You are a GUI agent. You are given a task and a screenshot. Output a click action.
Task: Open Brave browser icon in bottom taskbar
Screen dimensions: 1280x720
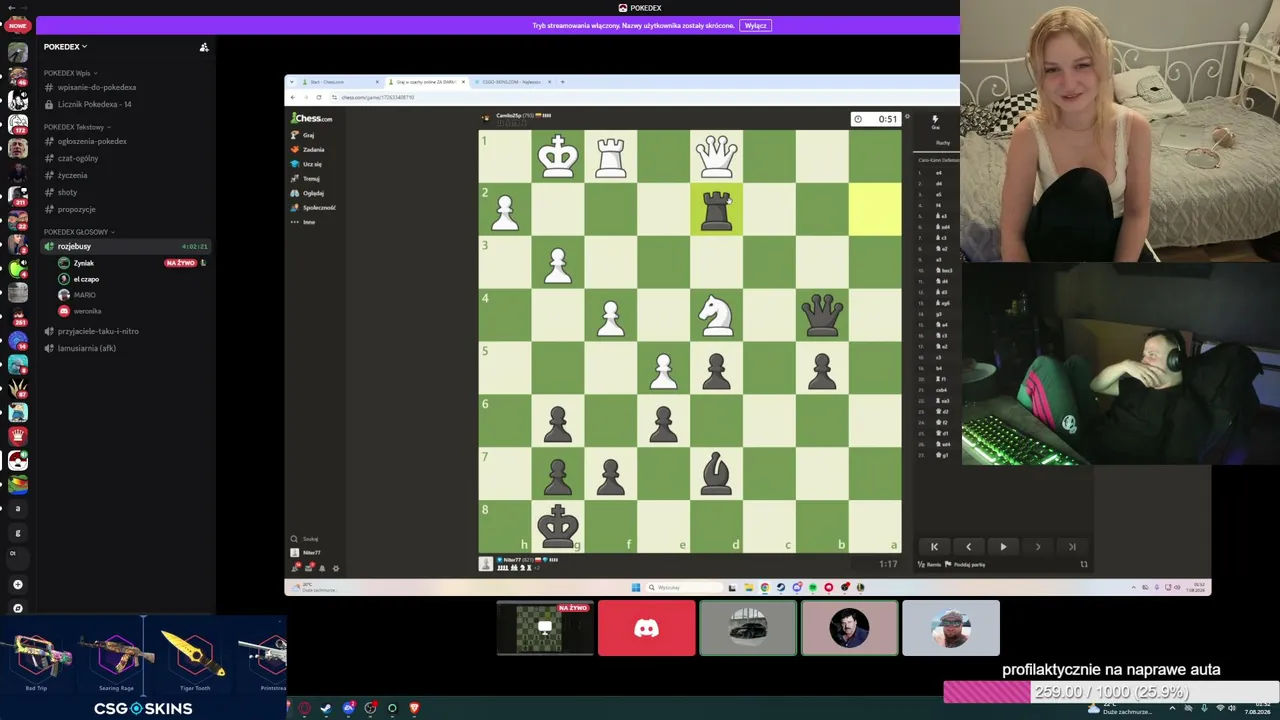click(414, 708)
